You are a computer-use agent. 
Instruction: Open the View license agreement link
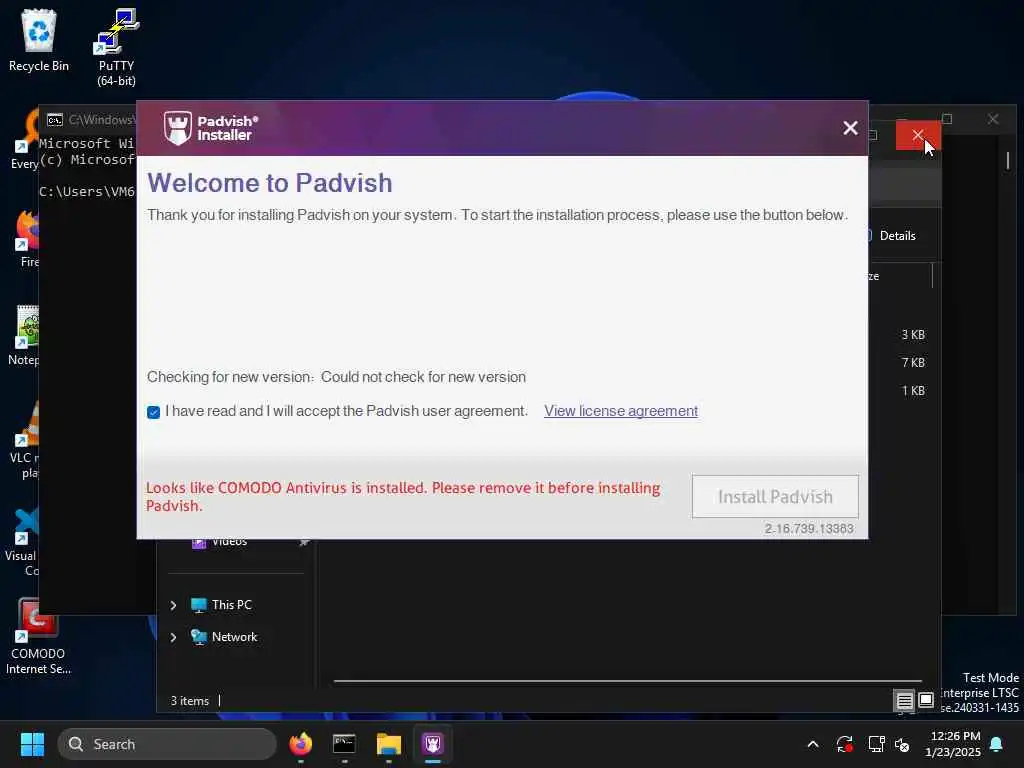click(x=620, y=411)
